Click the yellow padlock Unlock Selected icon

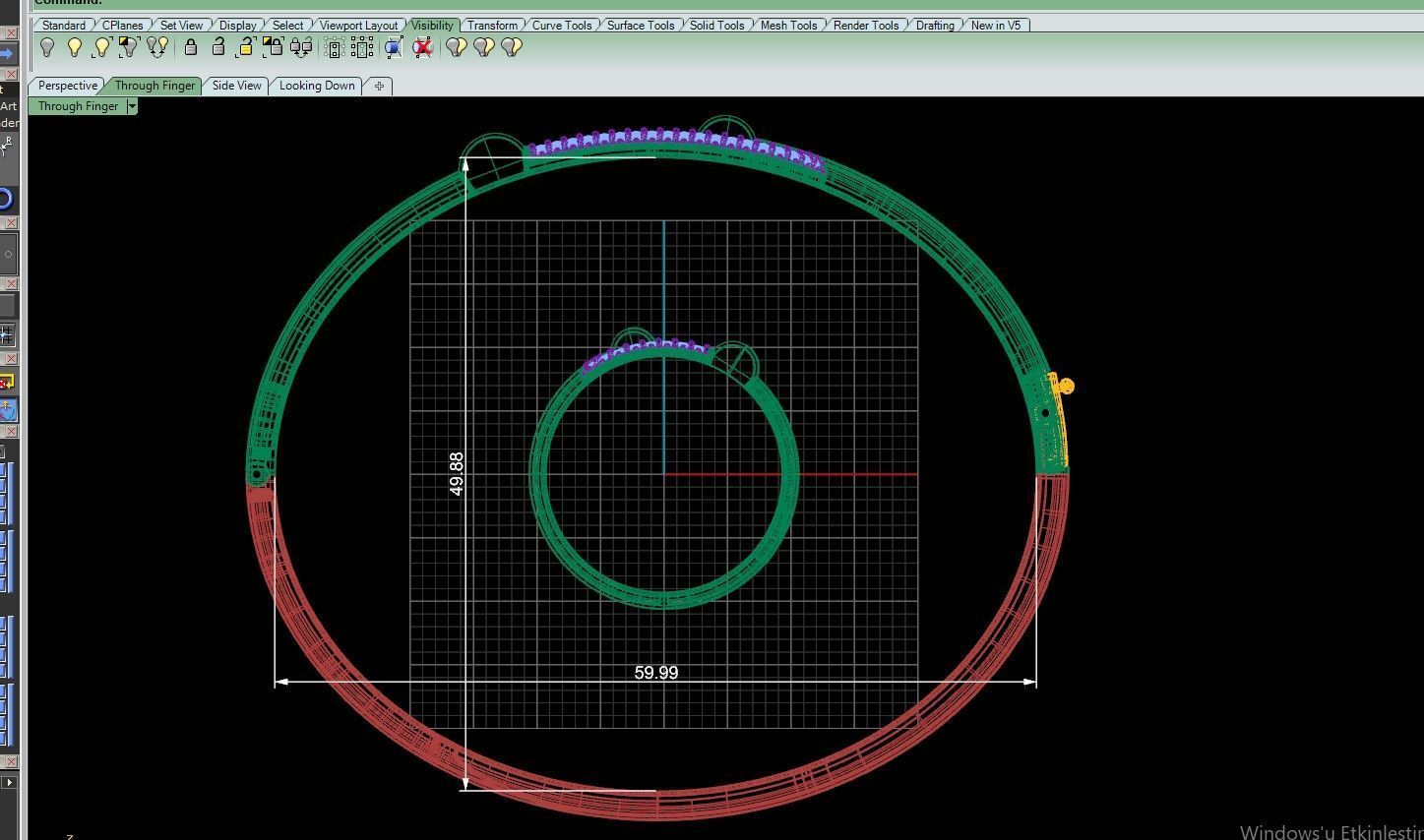pyautogui.click(x=246, y=47)
